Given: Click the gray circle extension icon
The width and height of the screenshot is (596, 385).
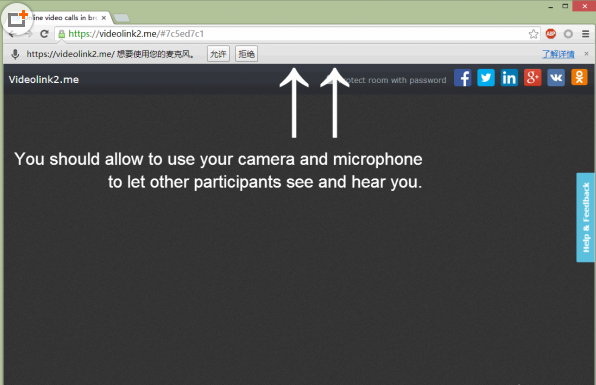Looking at the screenshot, I should point(568,34).
